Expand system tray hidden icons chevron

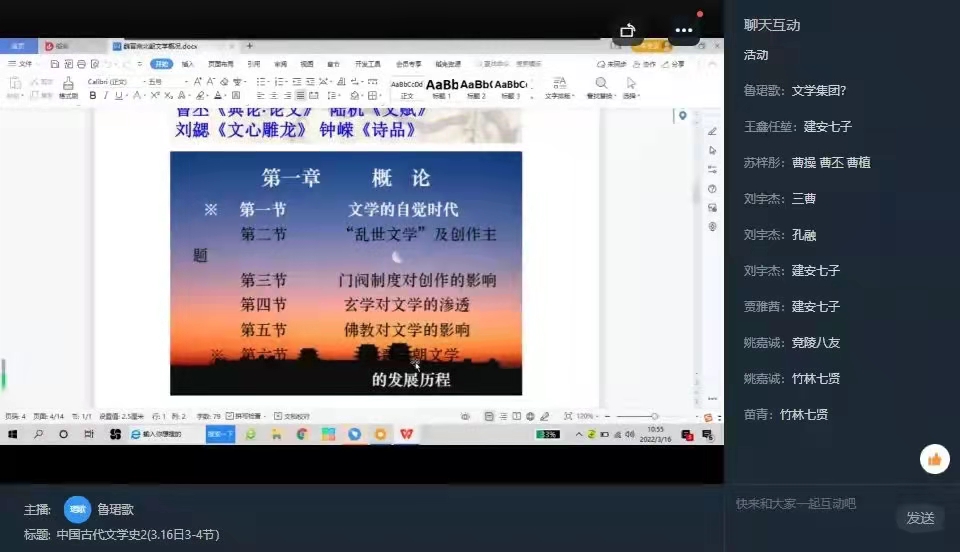[579, 434]
